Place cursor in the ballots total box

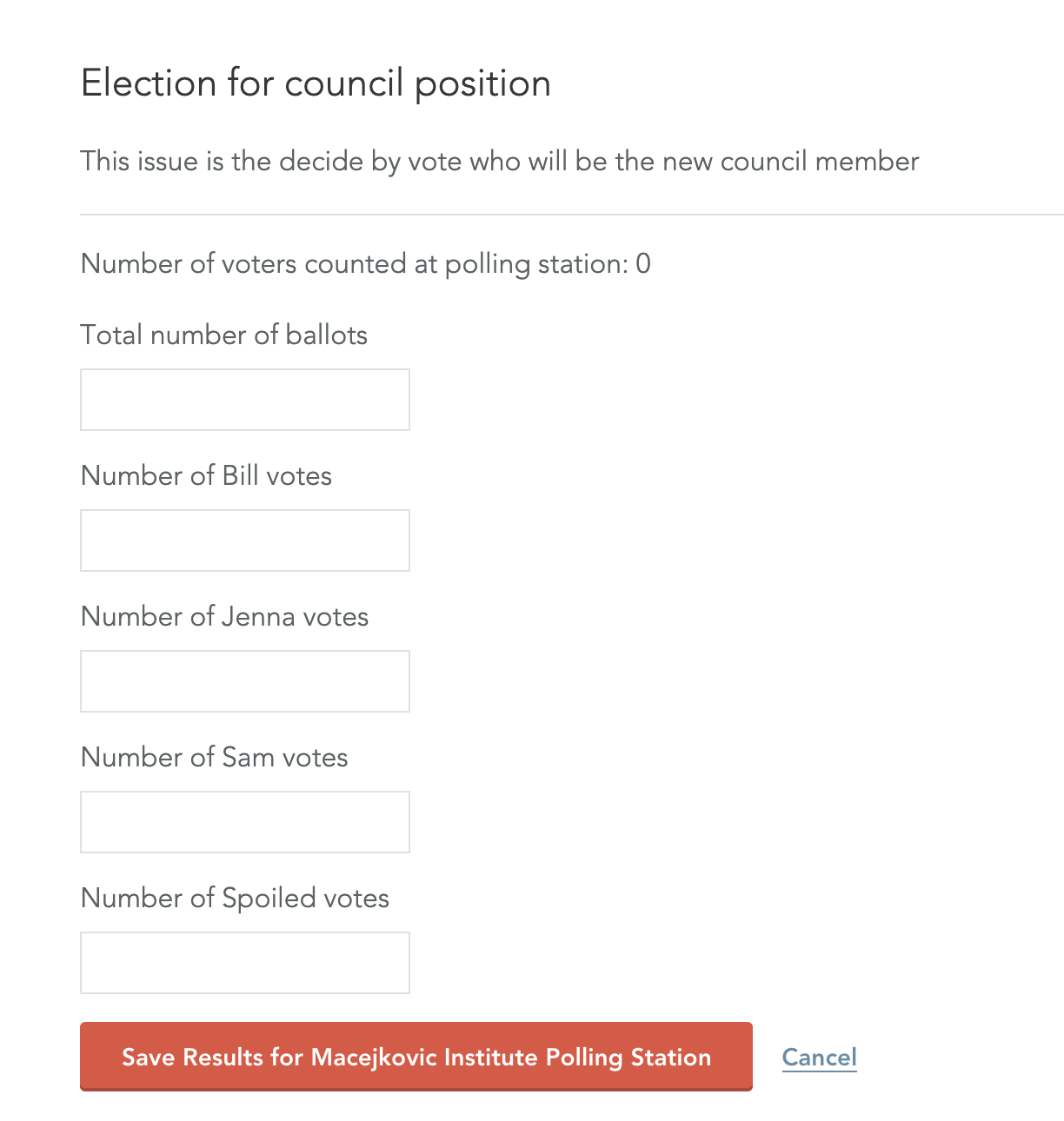coord(245,400)
